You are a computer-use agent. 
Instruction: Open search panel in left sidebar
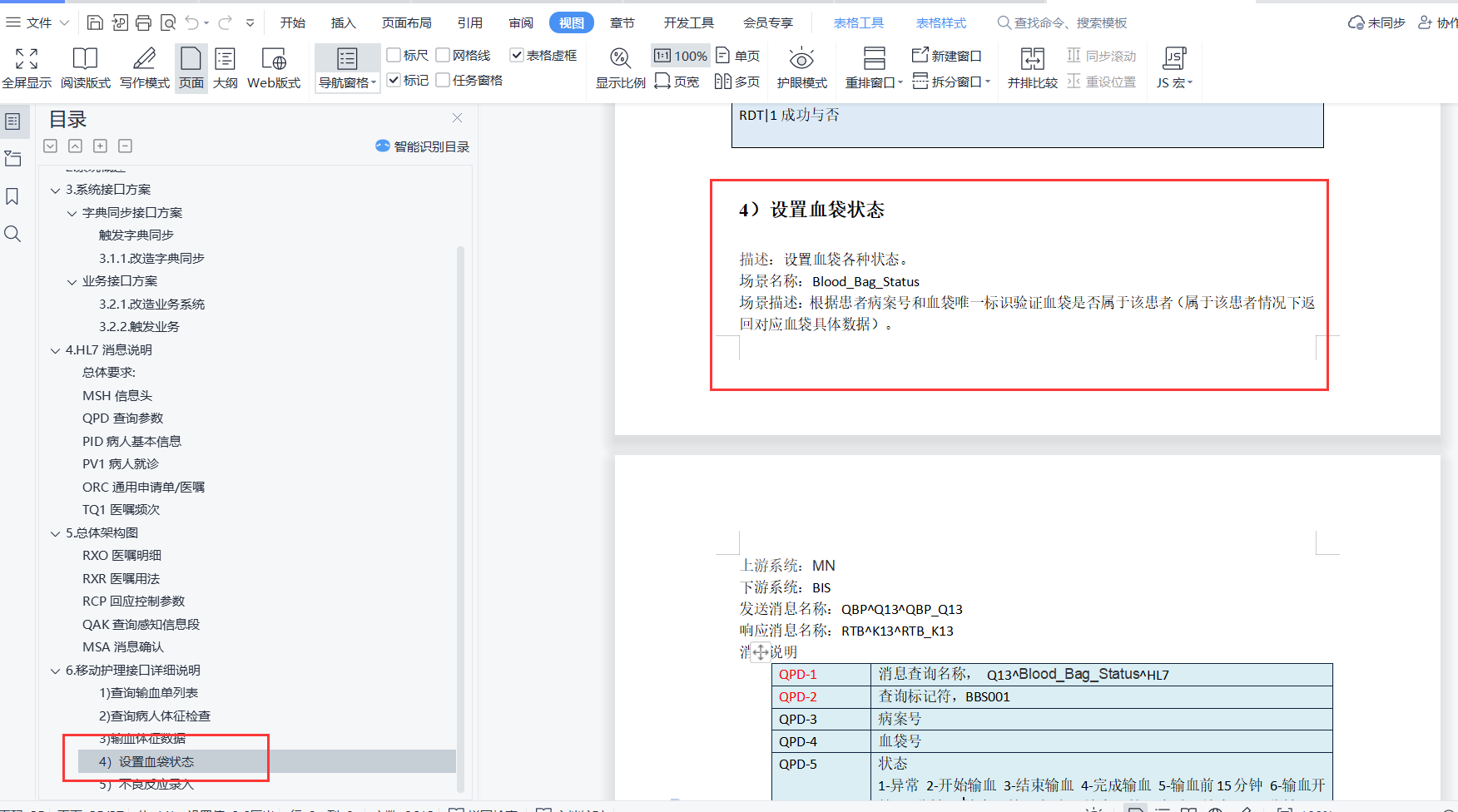(12, 234)
